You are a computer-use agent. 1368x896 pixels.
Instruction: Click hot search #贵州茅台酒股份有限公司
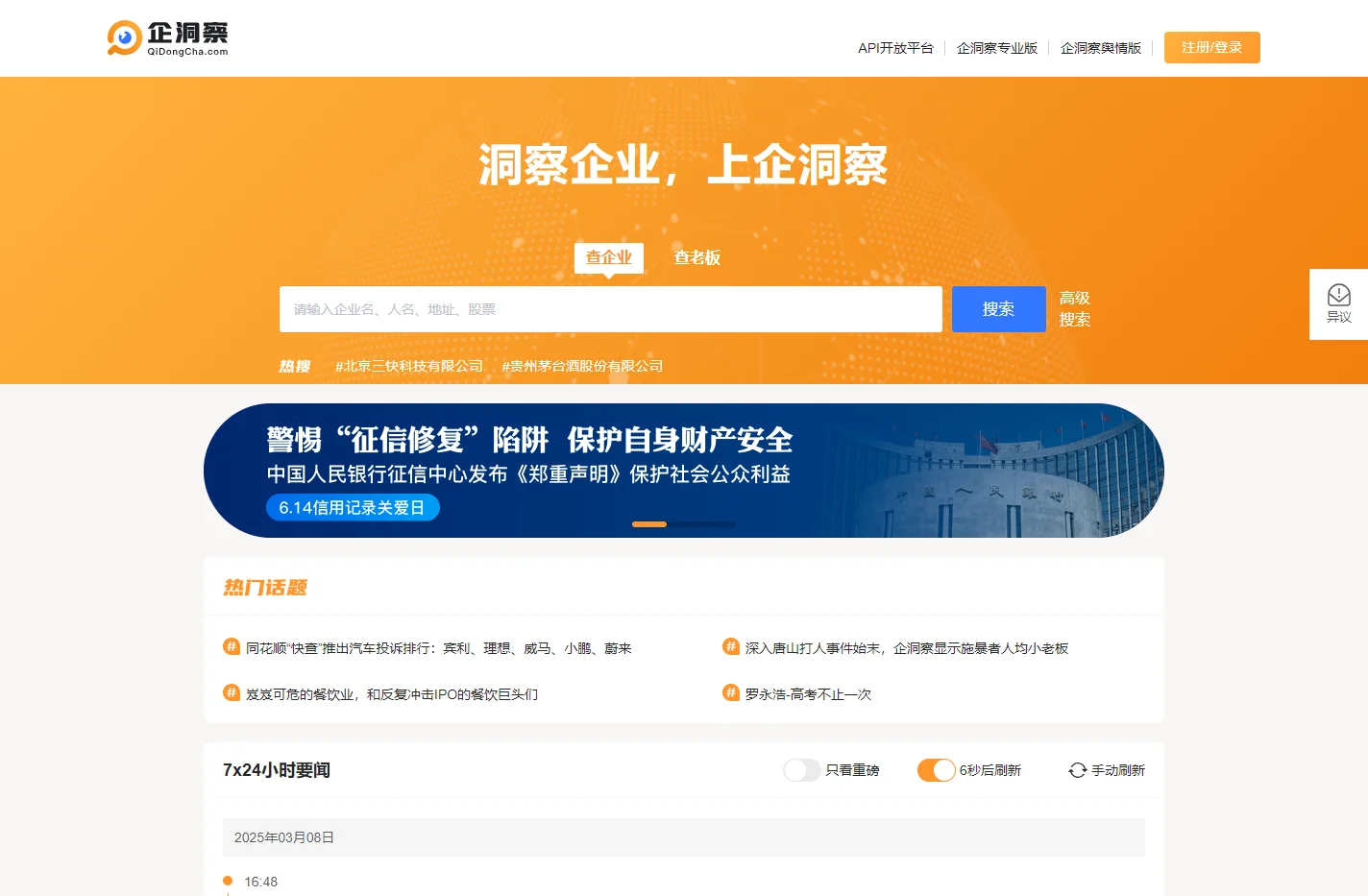(x=582, y=366)
